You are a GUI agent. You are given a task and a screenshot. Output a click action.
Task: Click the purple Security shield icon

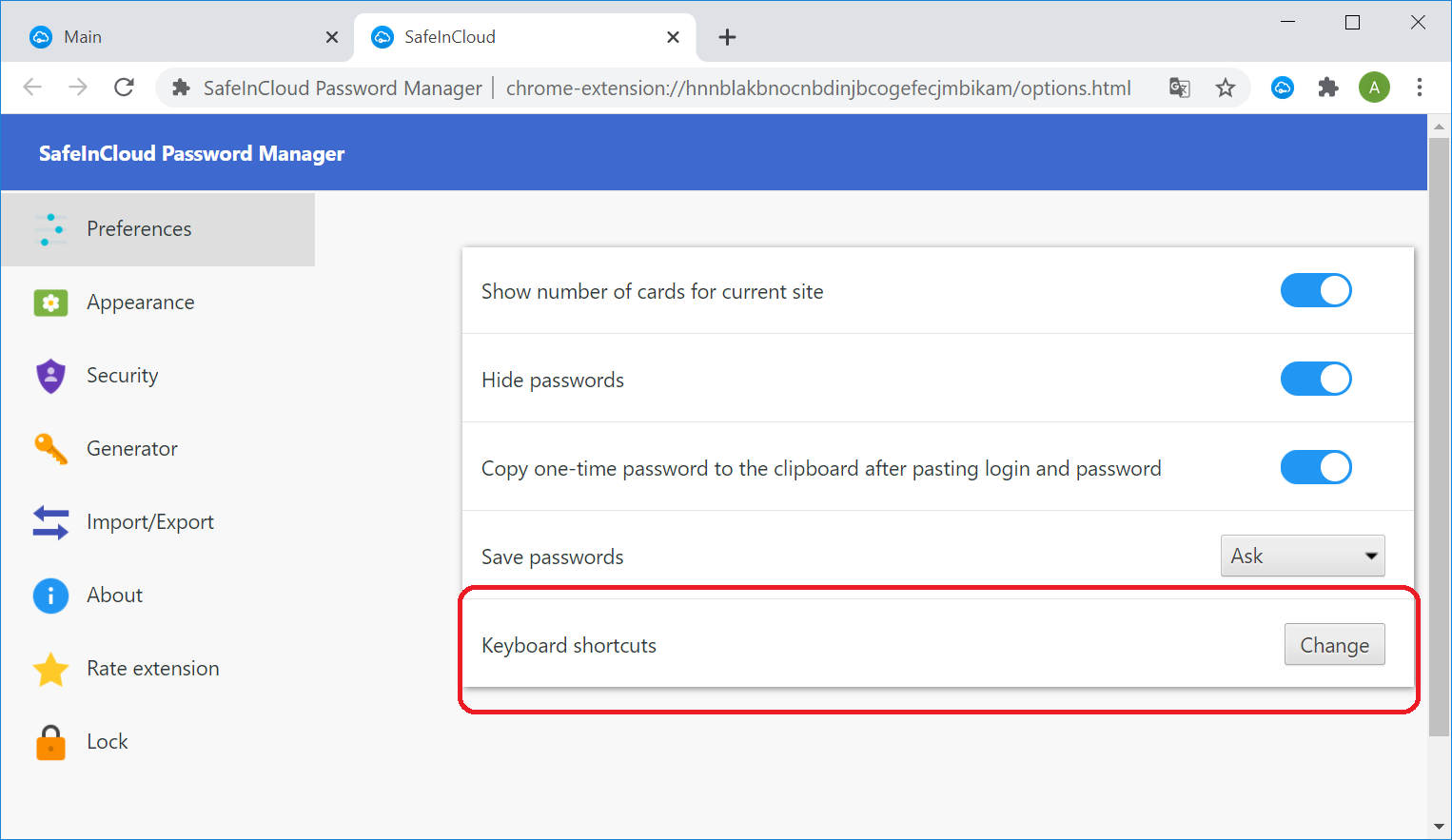click(50, 376)
